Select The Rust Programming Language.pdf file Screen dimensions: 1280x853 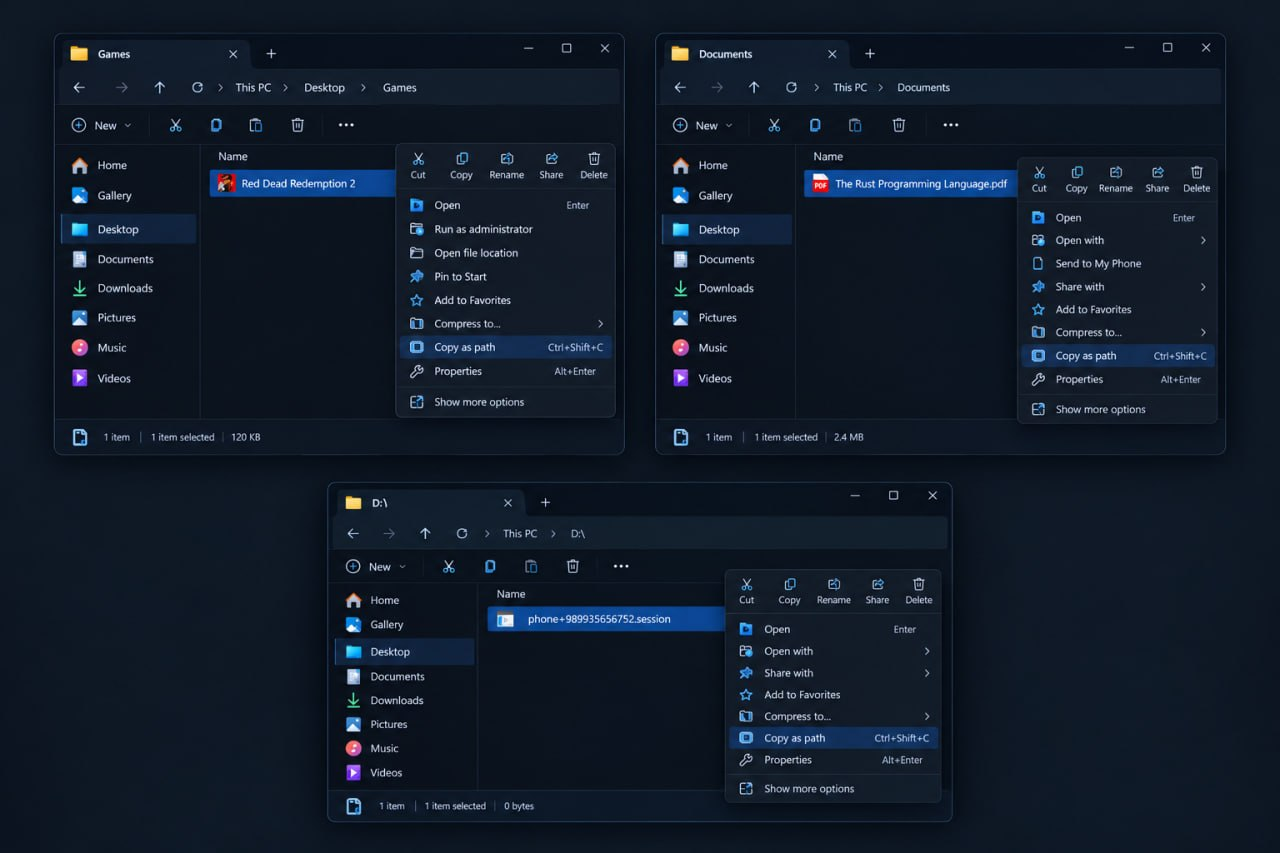point(911,184)
